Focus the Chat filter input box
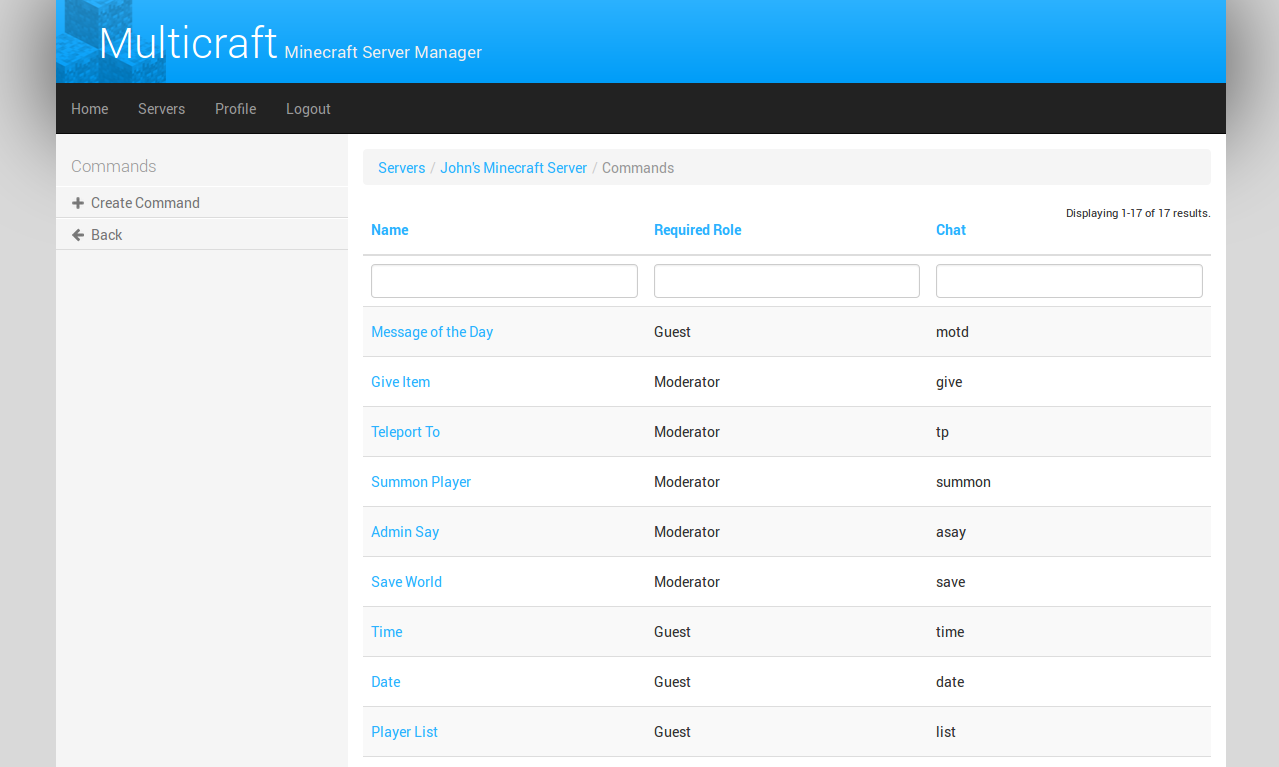1279x767 pixels. (1069, 281)
